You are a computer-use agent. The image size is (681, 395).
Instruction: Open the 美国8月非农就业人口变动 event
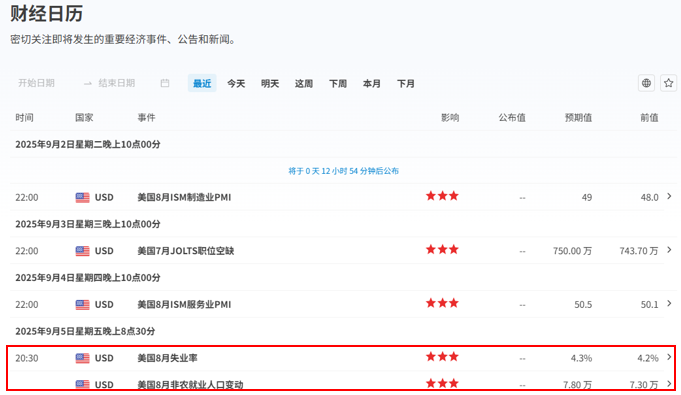pyautogui.click(x=190, y=385)
